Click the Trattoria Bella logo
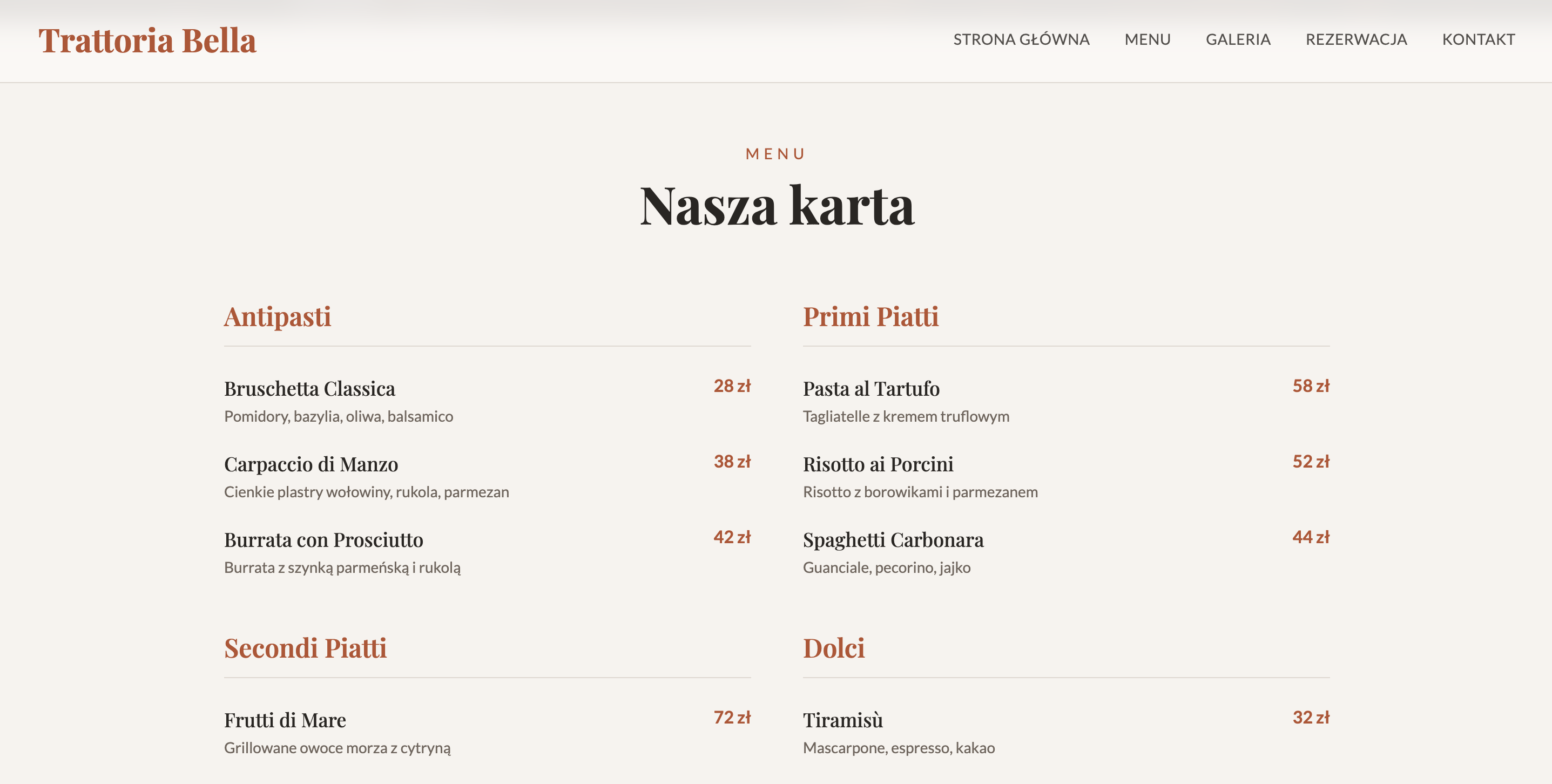The height and width of the screenshot is (784, 1552). (147, 40)
